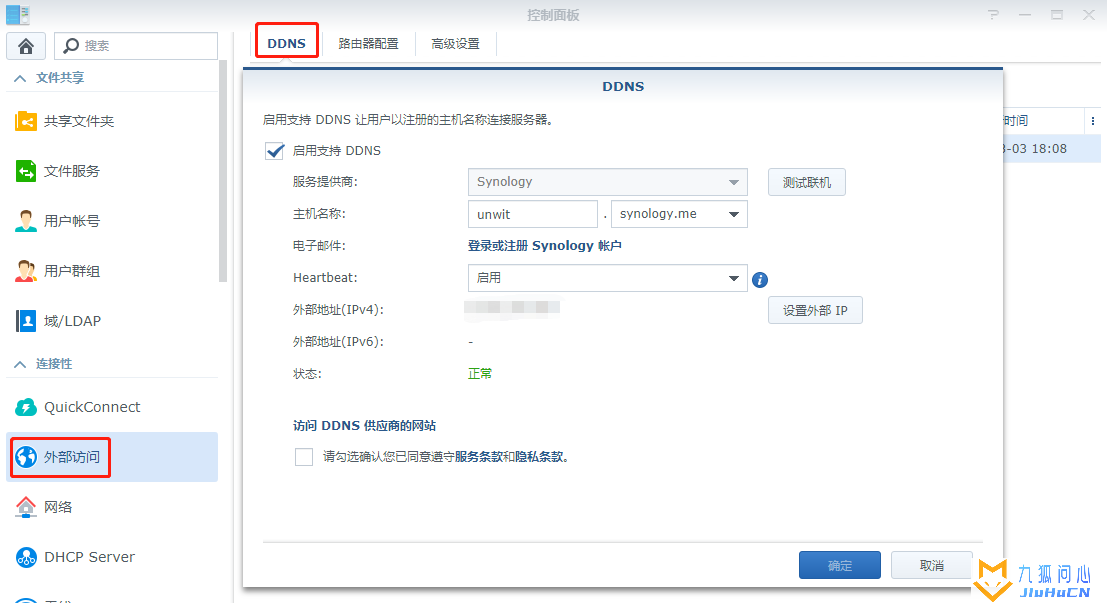
Task: Click 登录或注册 Synology 帐户 link
Action: pos(544,246)
